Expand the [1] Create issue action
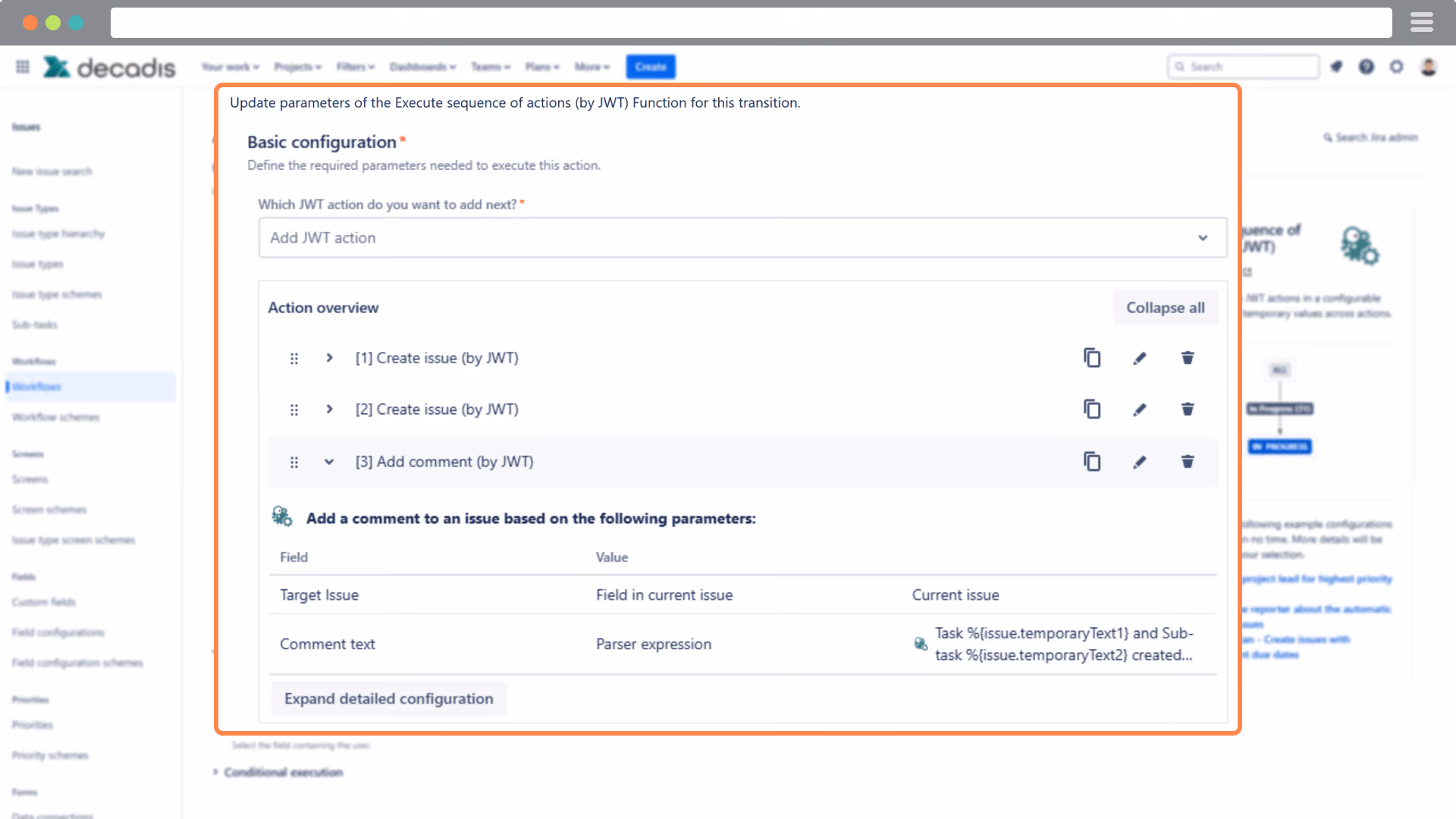Viewport: 1456px width, 819px height. click(329, 358)
